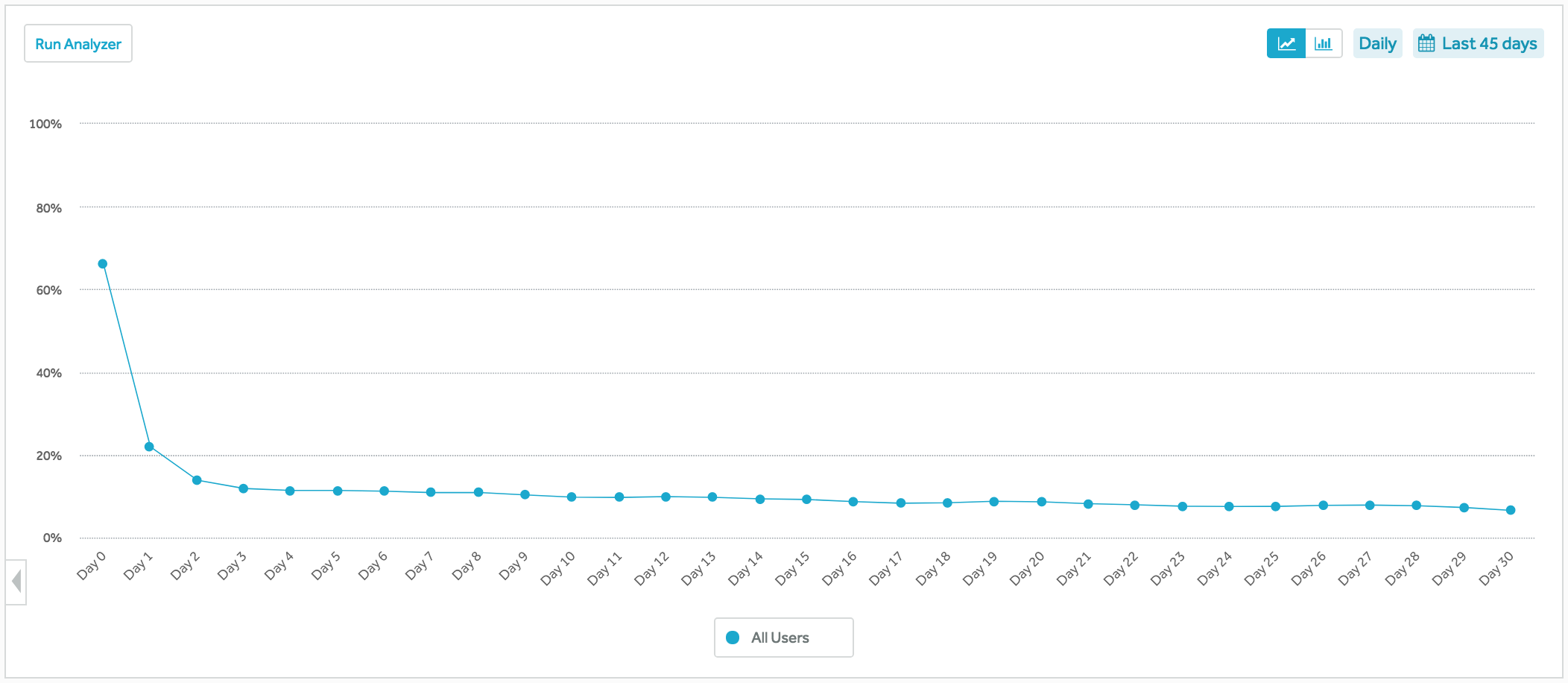Switch to bar chart view
Viewport: 1568px width, 683px height.
[1324, 43]
